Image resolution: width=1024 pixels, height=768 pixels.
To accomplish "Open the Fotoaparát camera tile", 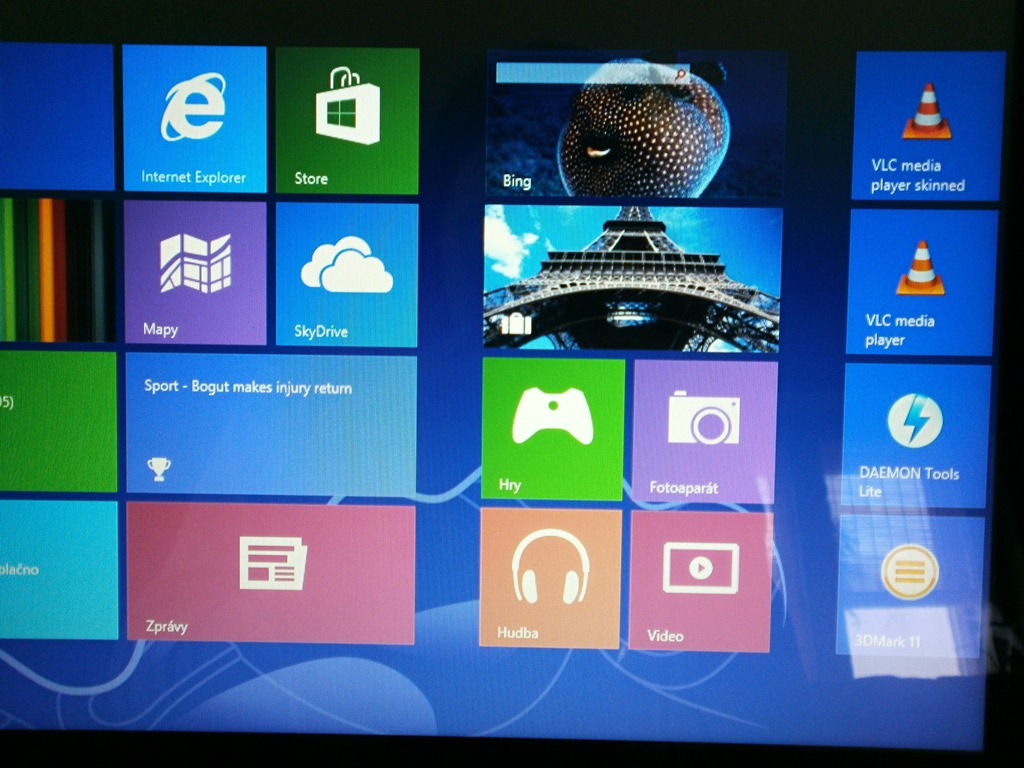I will point(704,431).
